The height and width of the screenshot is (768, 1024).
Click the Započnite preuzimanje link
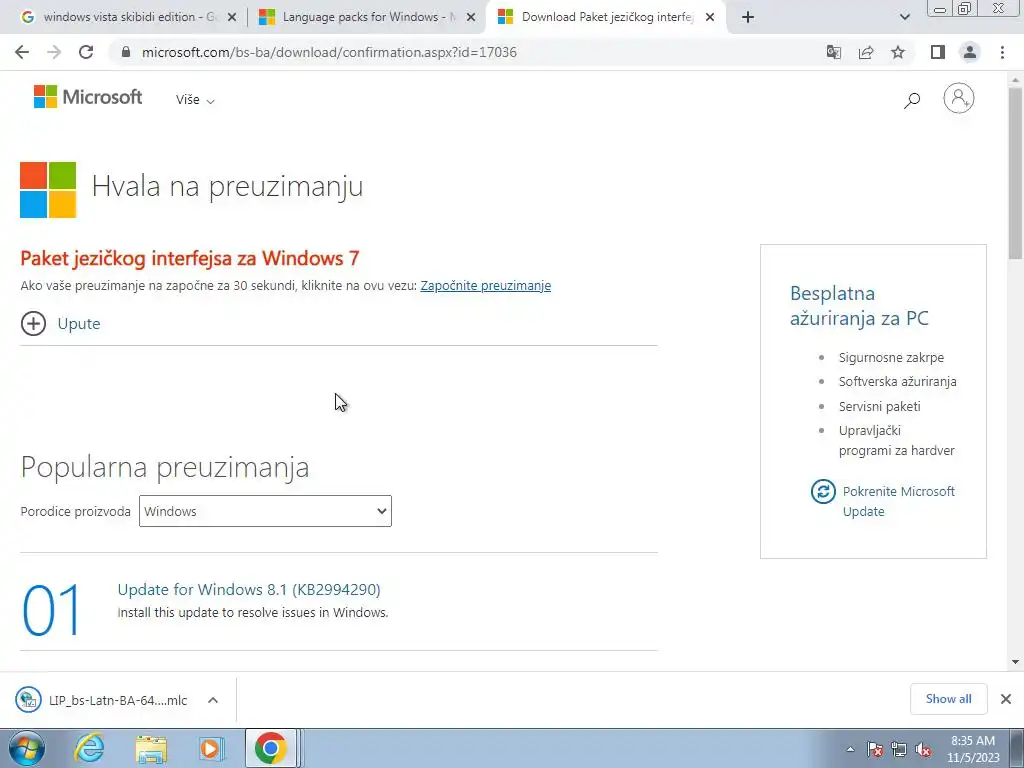(x=485, y=286)
